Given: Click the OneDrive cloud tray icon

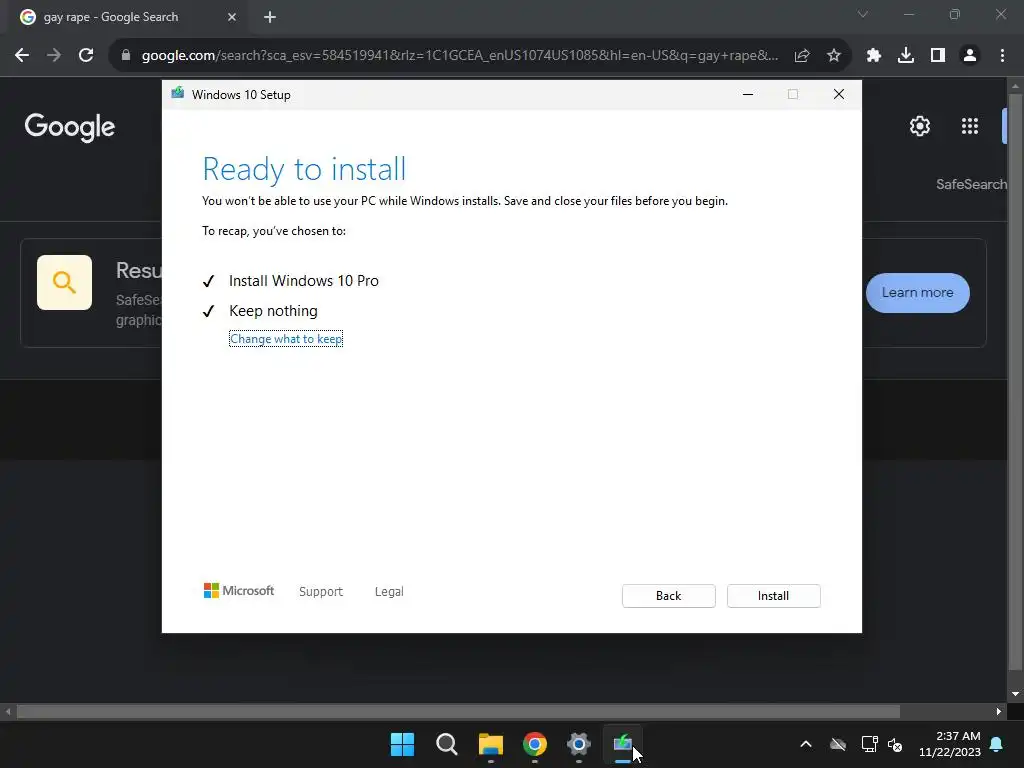Looking at the screenshot, I should 838,744.
